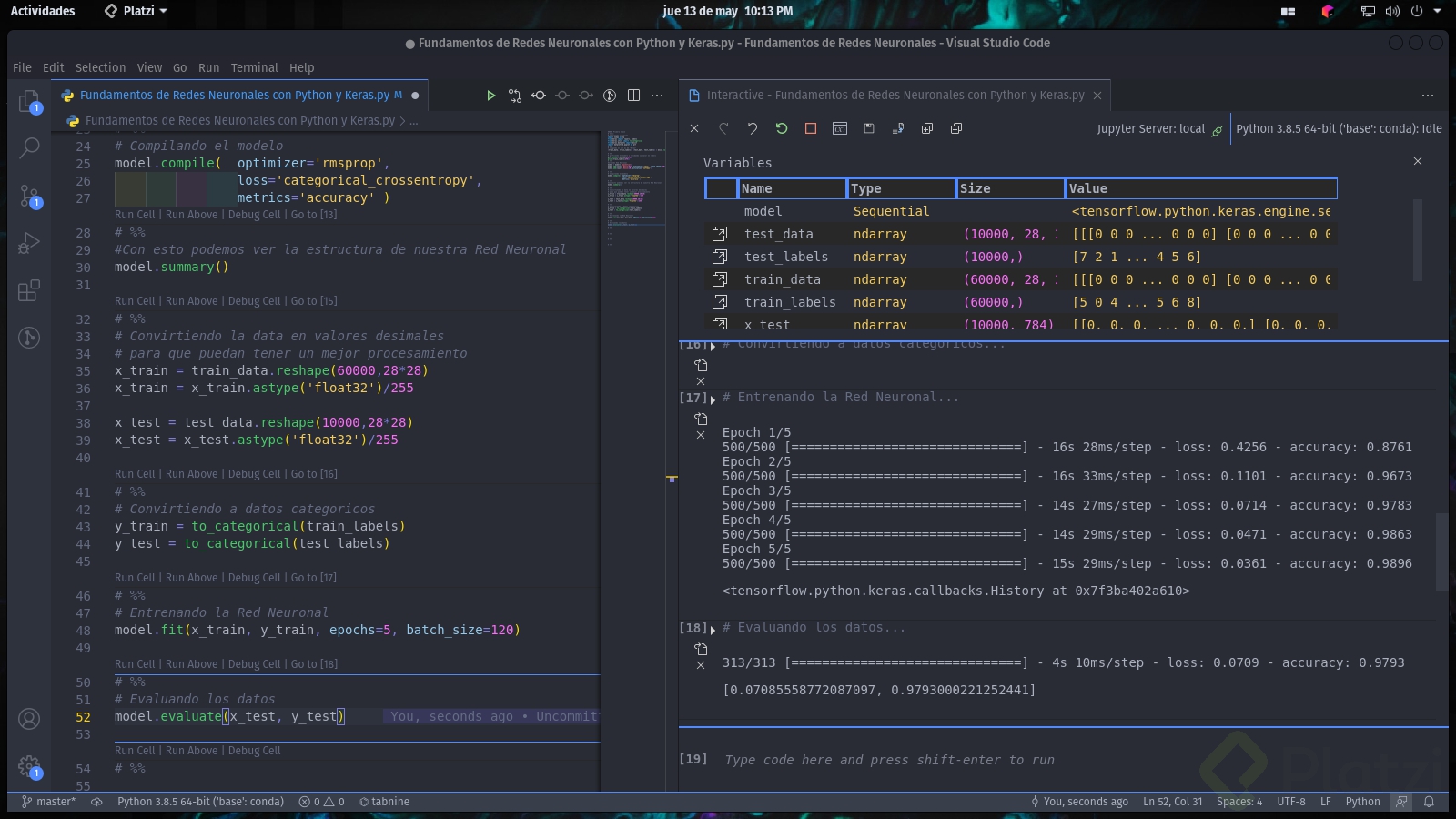The height and width of the screenshot is (819, 1456).
Task: Restart the Jupyter kernel with green arrow icon
Action: pyautogui.click(x=782, y=128)
